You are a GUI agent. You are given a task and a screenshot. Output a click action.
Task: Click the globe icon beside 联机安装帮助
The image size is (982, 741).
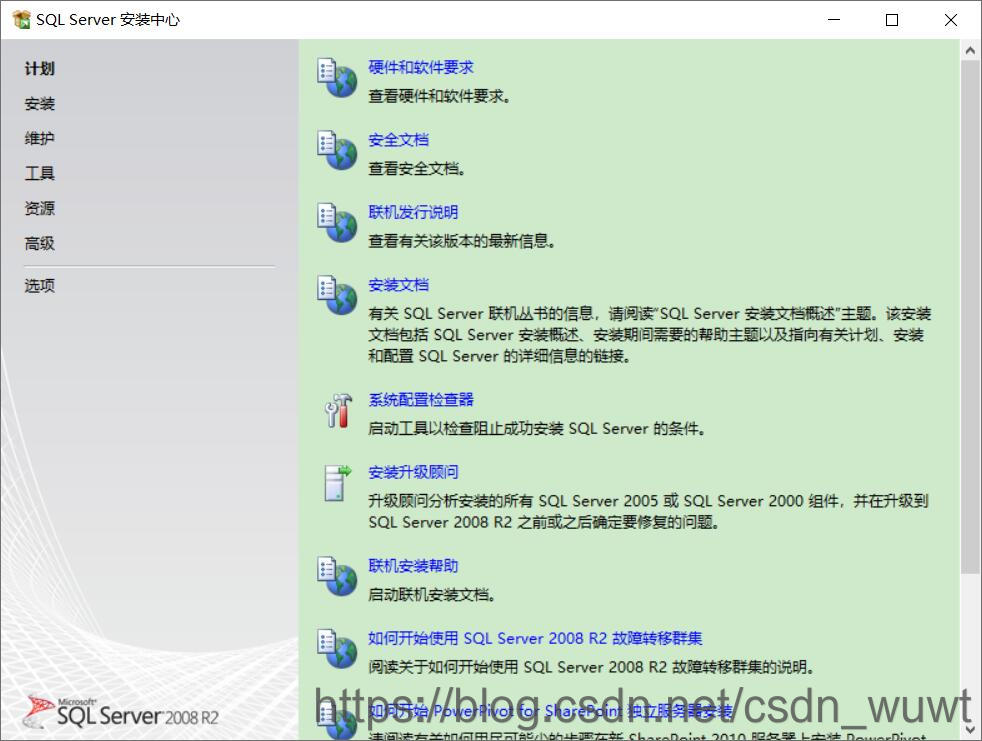(337, 576)
